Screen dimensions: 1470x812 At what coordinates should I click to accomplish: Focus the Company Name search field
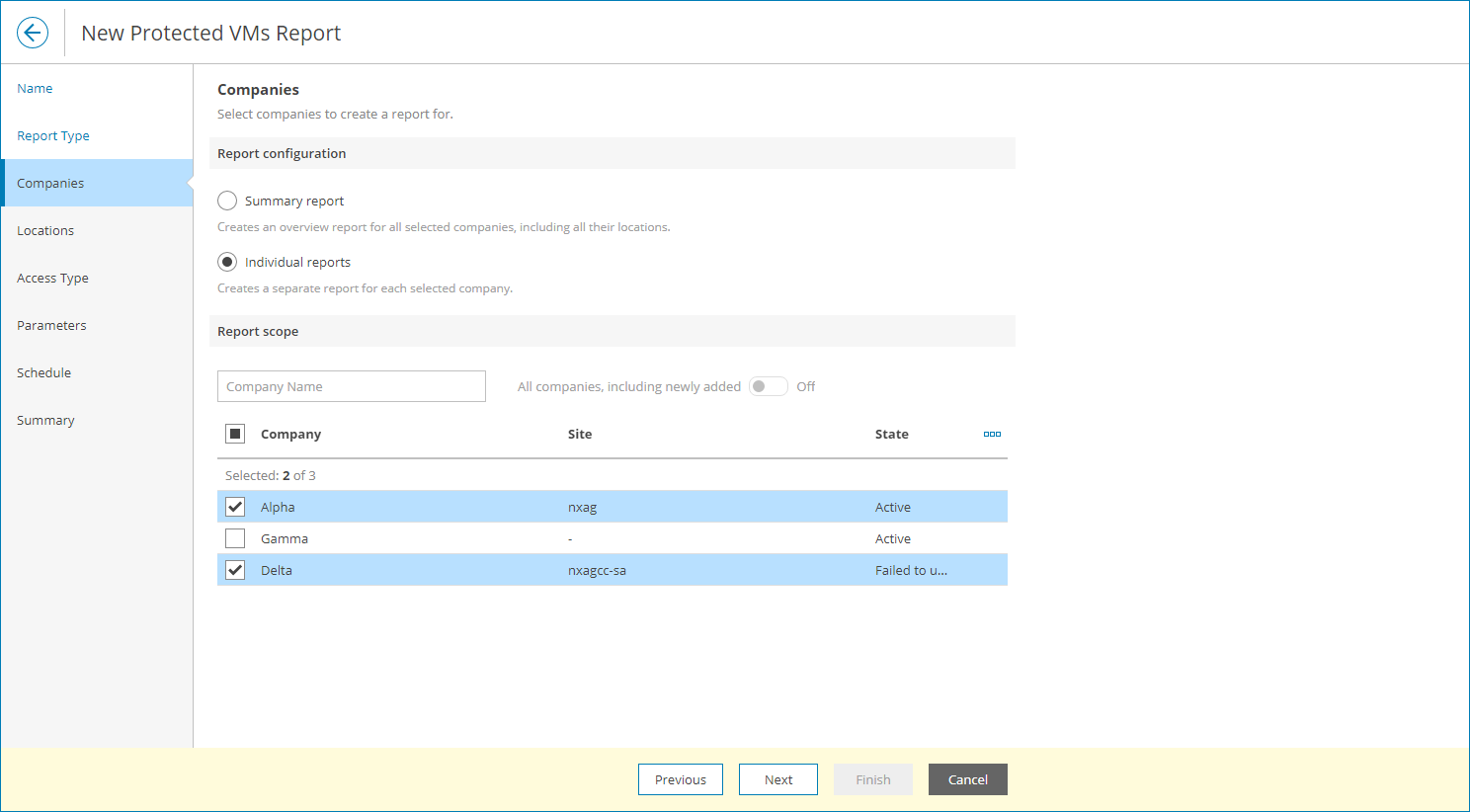[352, 386]
